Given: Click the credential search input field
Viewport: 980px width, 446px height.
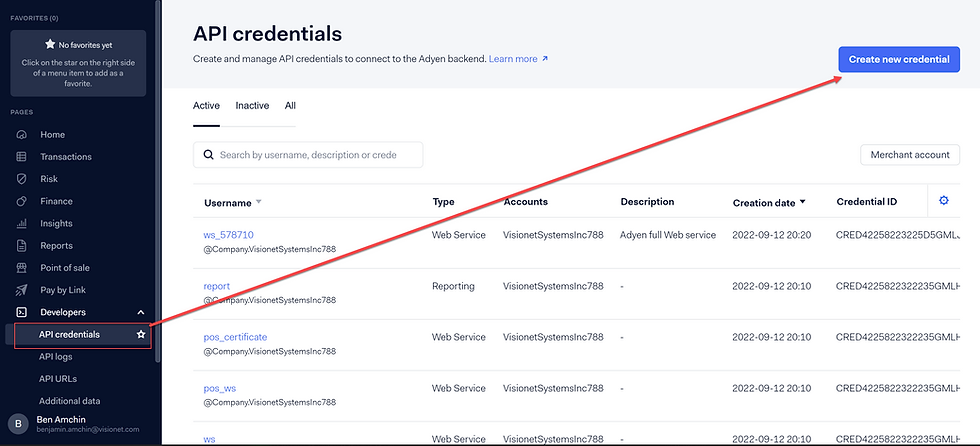Looking at the screenshot, I should (308, 155).
